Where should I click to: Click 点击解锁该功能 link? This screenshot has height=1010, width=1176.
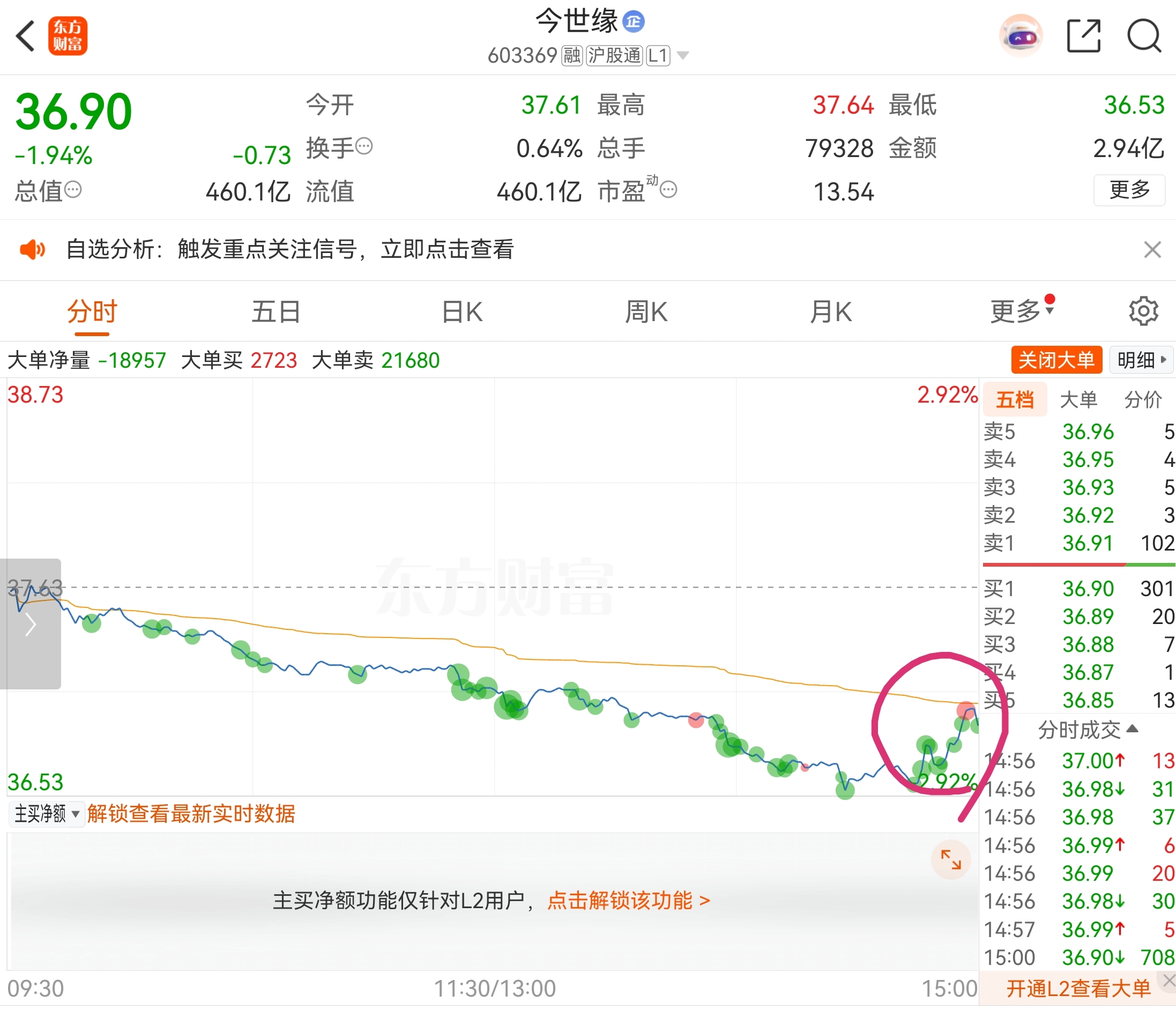[x=628, y=901]
